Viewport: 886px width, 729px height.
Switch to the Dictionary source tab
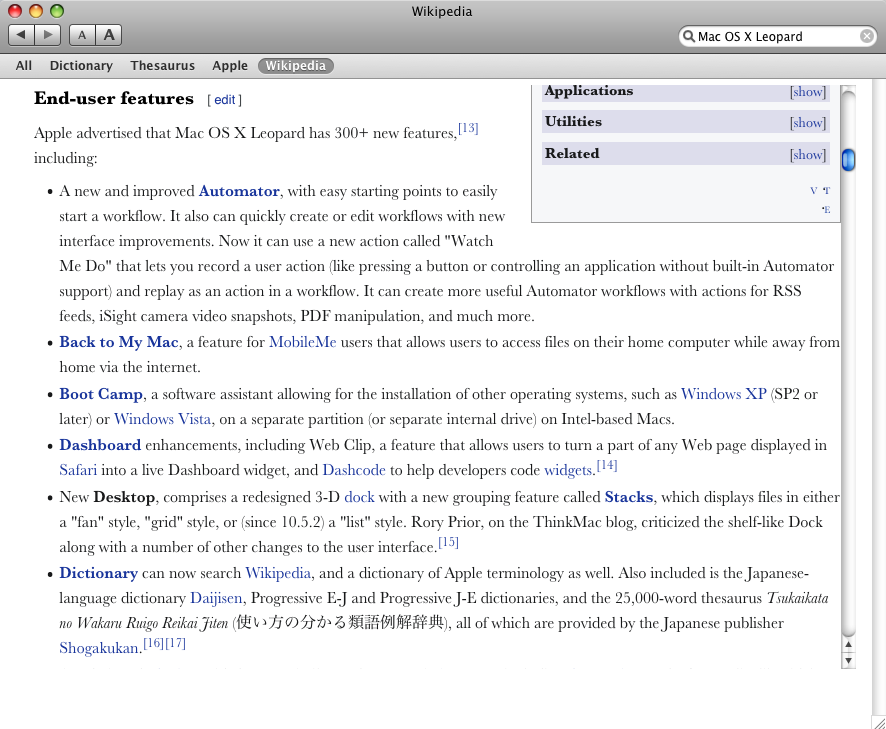(81, 66)
